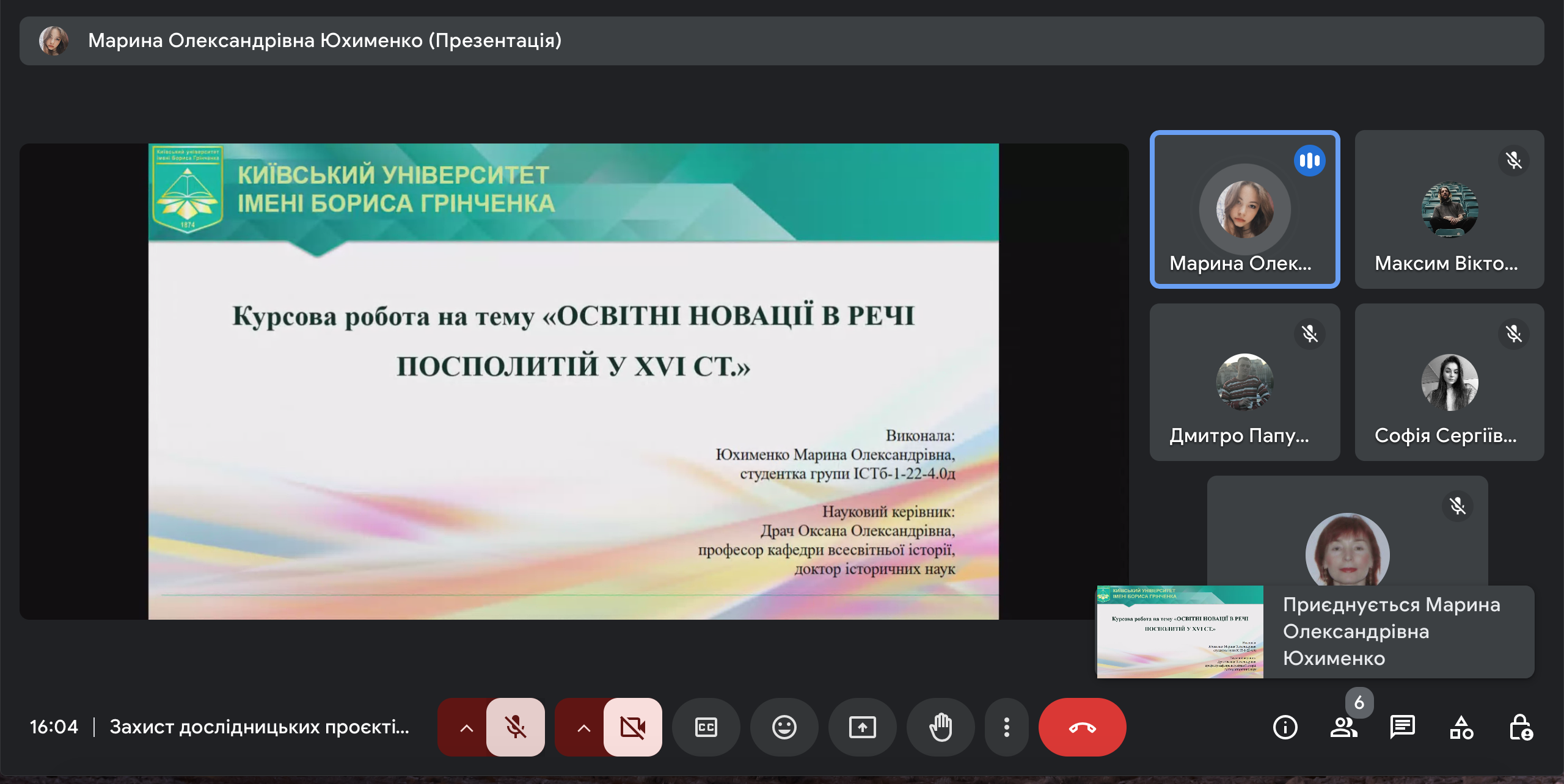Expand video settings arrow beside camera
Screen dimensions: 1564x784
tap(583, 727)
